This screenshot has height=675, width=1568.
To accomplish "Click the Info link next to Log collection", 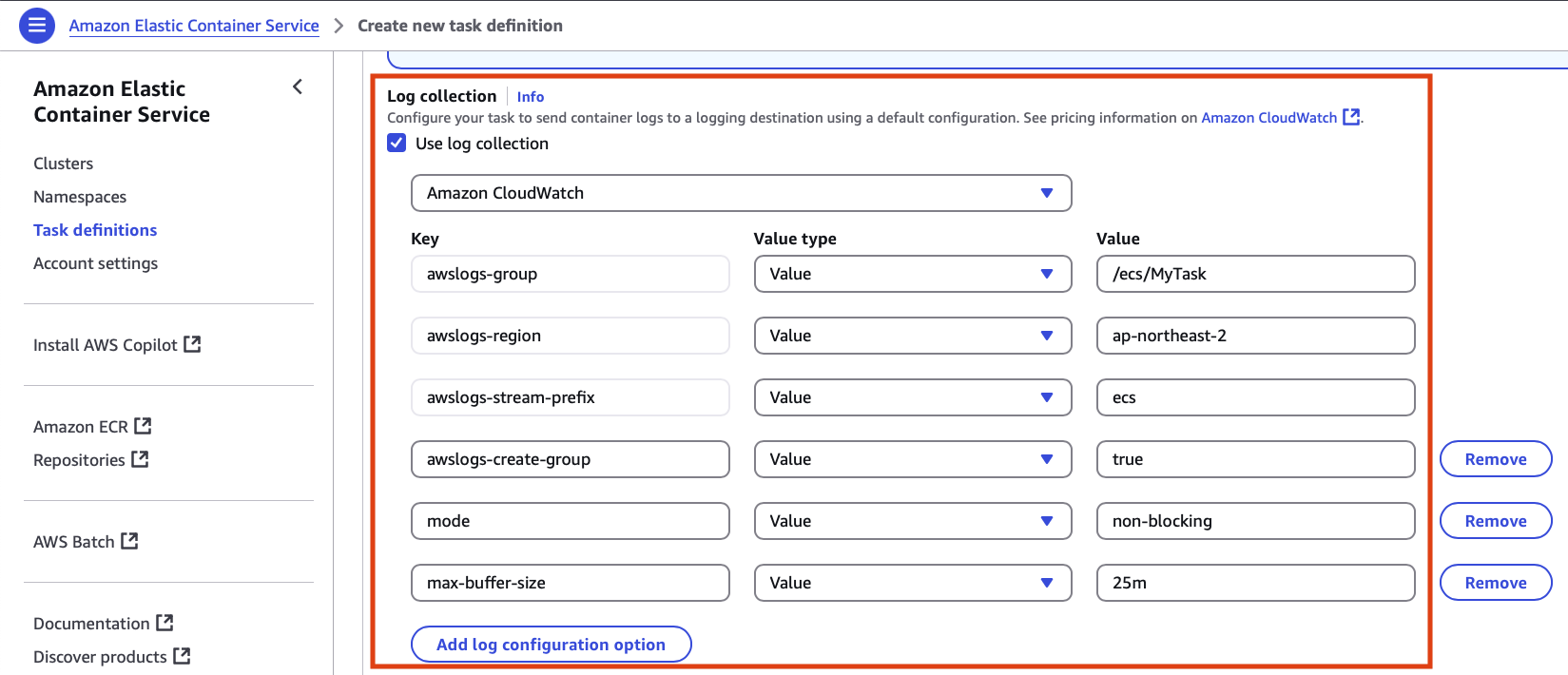I will point(531,97).
